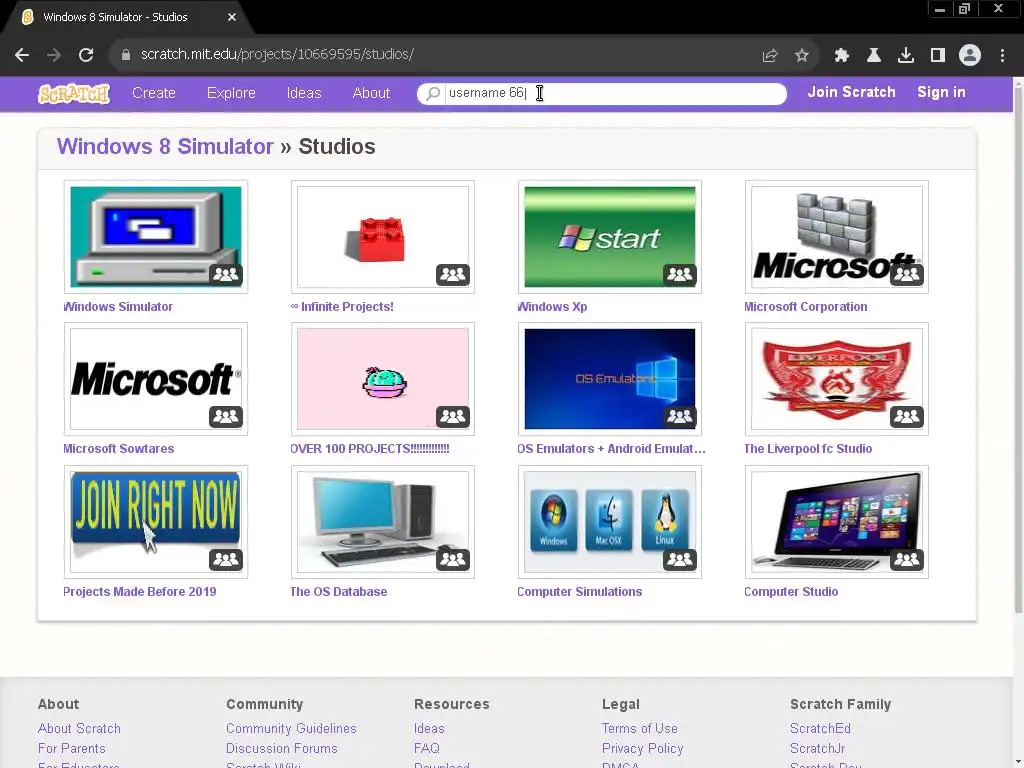Open The Liverpool fc Studio link
Viewport: 1024px width, 768px height.
(x=808, y=449)
